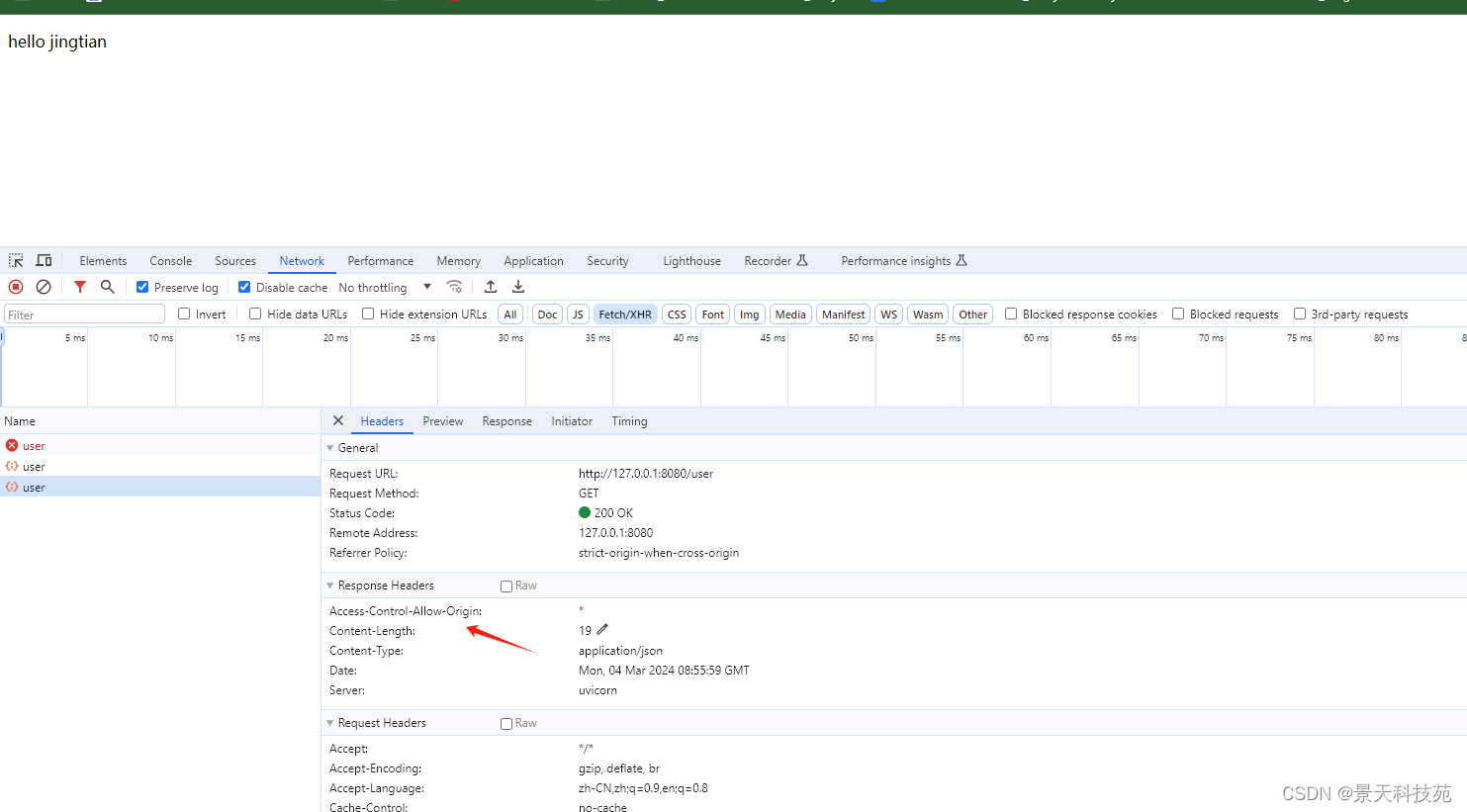The image size is (1467, 812).
Task: Open the Performance insights panel
Action: [904, 261]
